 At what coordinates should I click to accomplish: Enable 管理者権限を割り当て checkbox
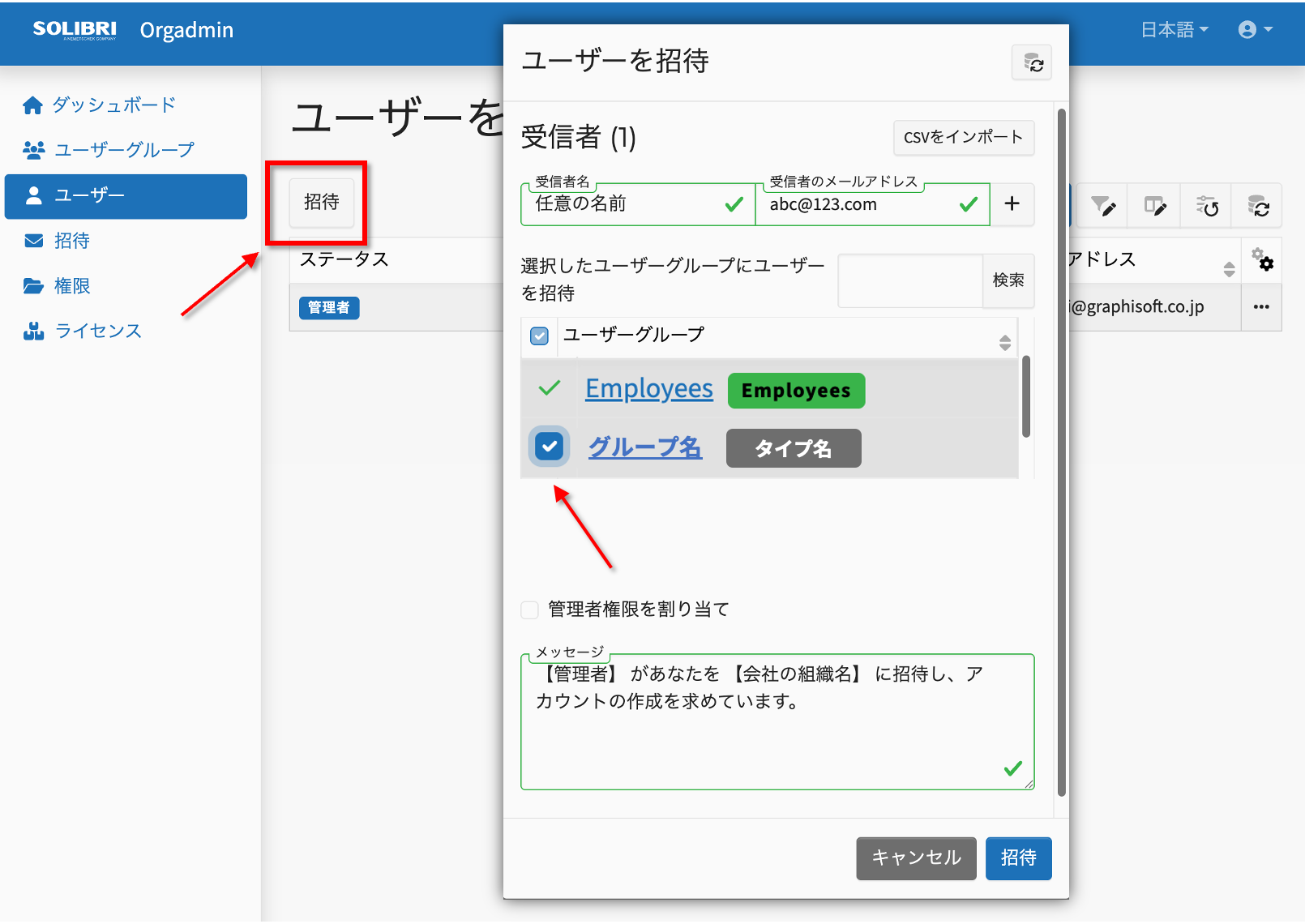pyautogui.click(x=530, y=610)
